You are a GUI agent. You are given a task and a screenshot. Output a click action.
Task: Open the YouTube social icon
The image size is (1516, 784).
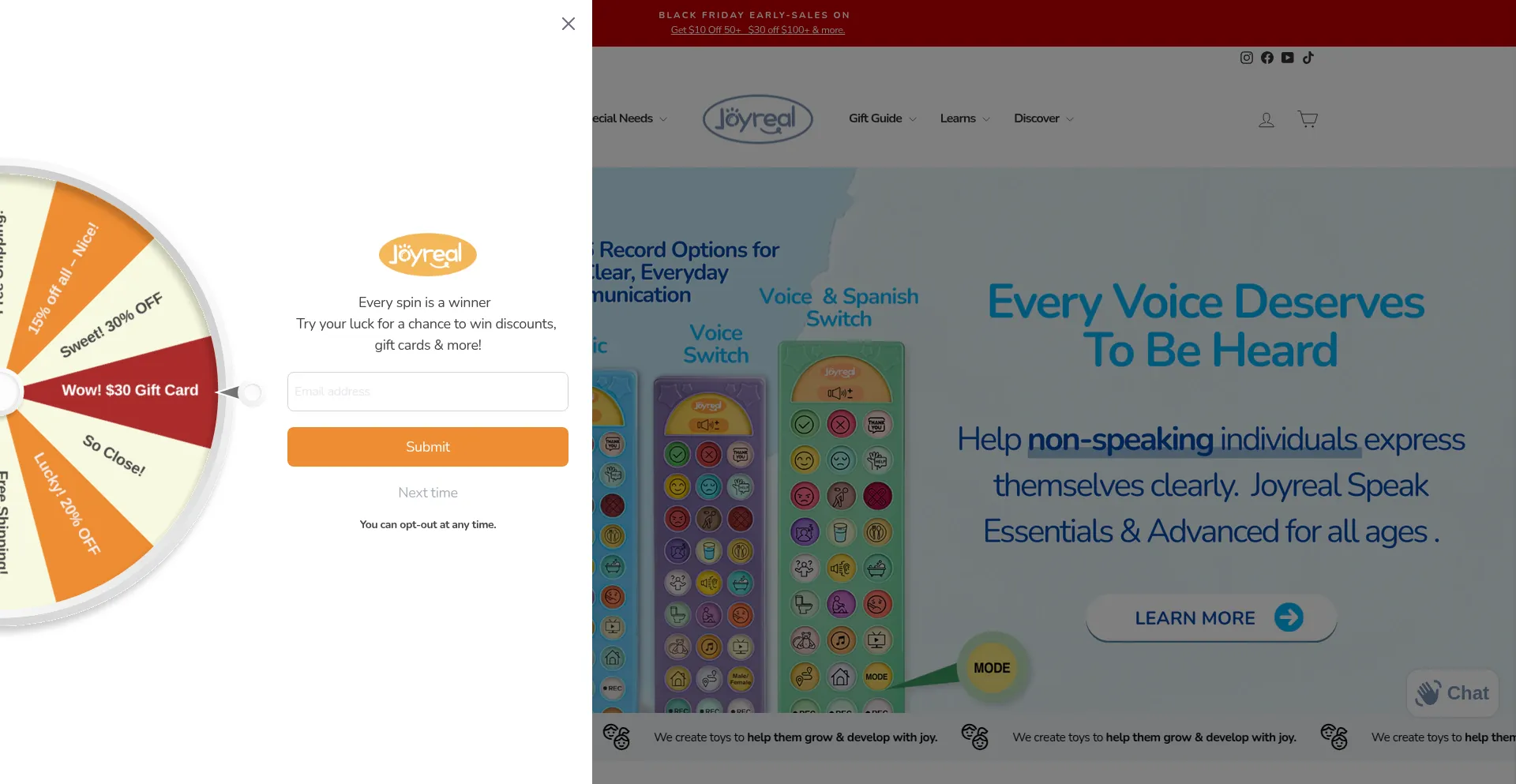pyautogui.click(x=1288, y=58)
